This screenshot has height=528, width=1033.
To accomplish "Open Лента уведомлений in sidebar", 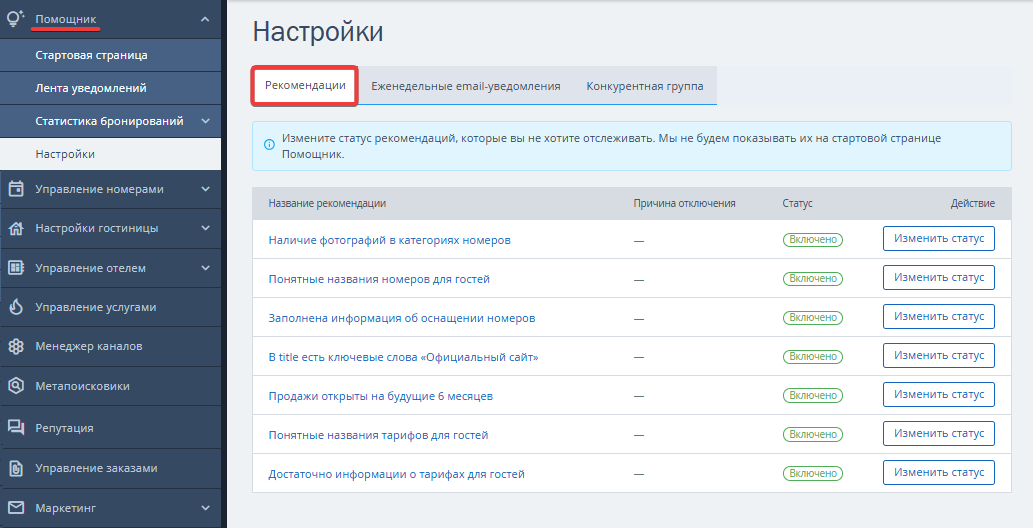I will coord(111,88).
